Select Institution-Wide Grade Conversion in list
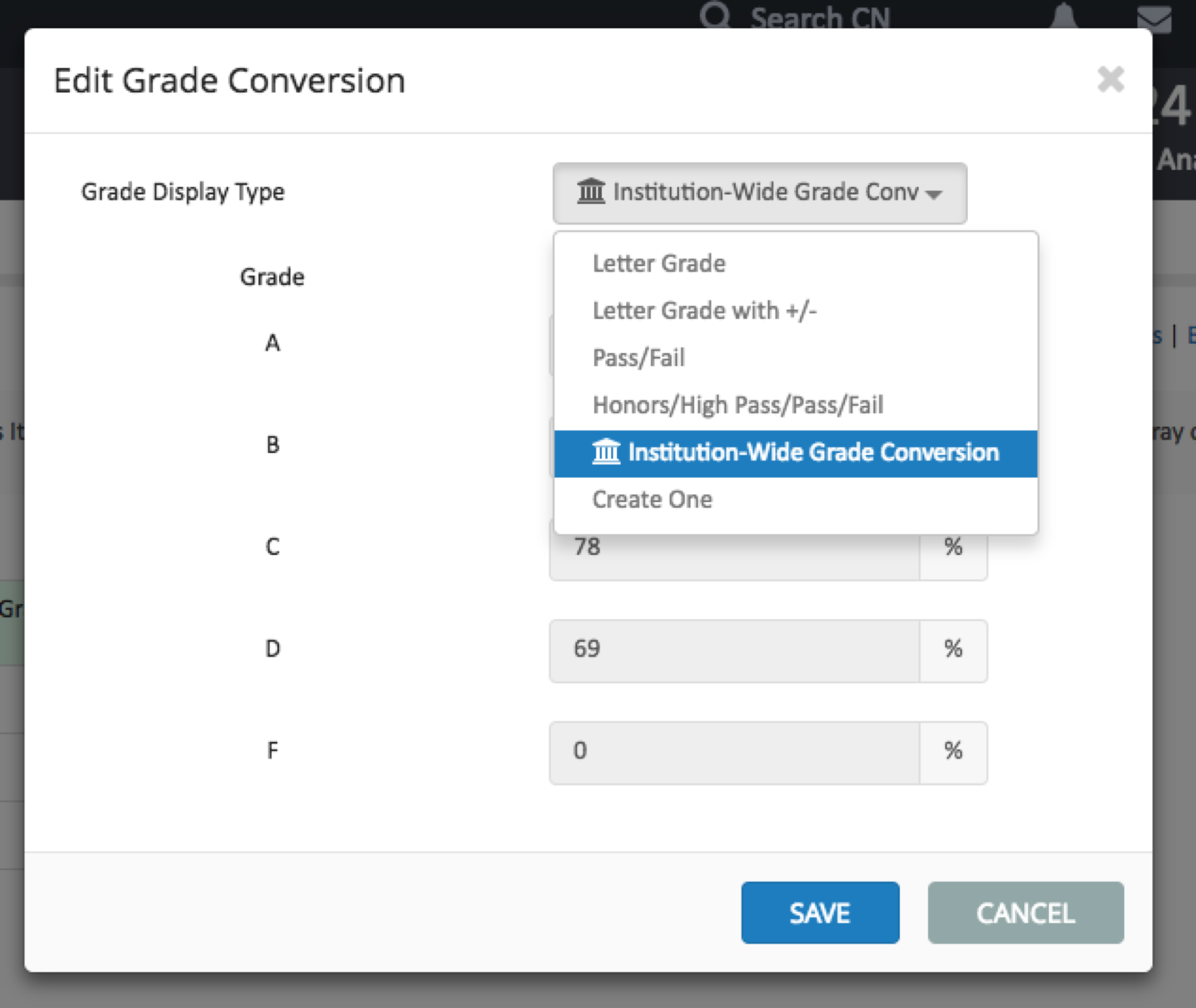Image resolution: width=1196 pixels, height=1008 pixels. pos(795,453)
